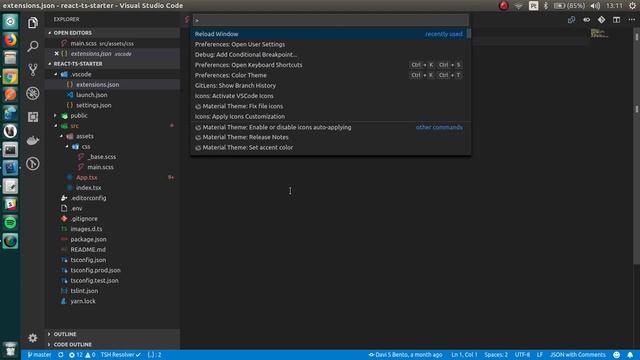Click the command palette list scrollbar
The image size is (640, 360).
coord(469,33)
